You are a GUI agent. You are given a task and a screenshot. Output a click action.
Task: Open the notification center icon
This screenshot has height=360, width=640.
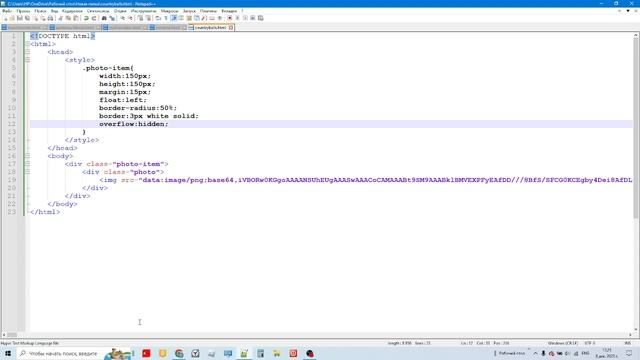click(629, 353)
